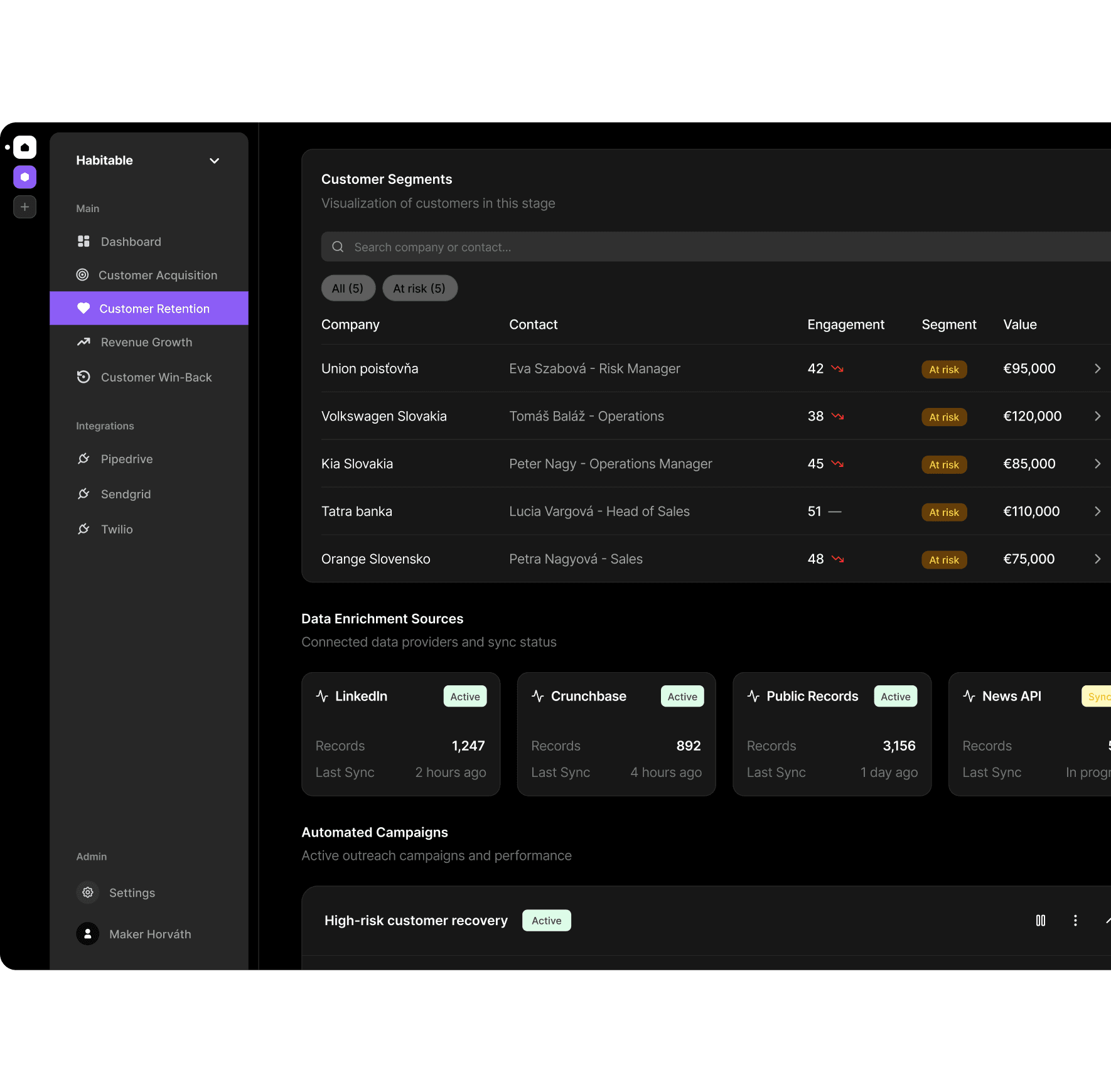The image size is (1111, 1092).
Task: Click the Public Records activity pulse icon
Action: coord(753,696)
